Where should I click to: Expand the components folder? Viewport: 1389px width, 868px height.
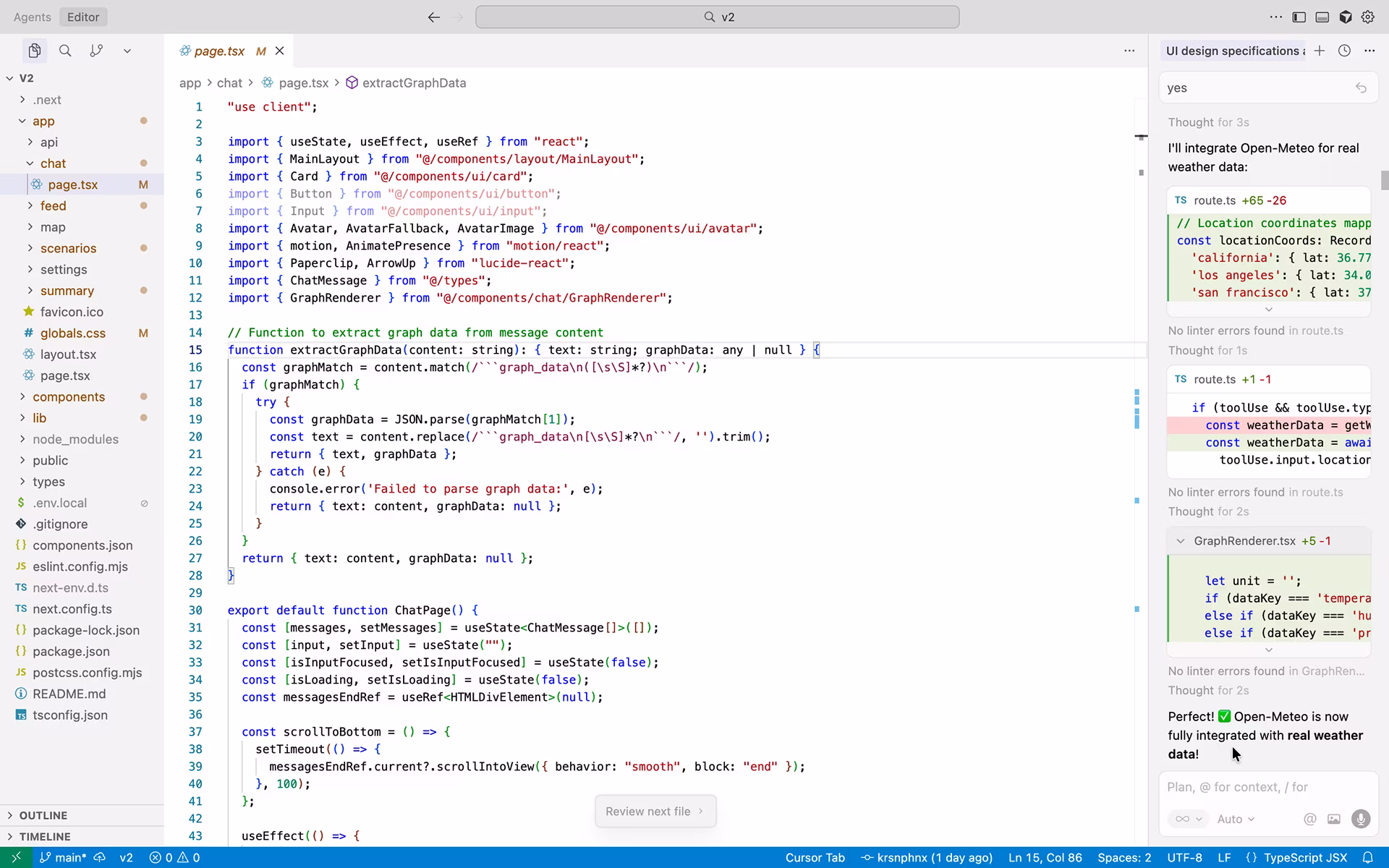(69, 396)
